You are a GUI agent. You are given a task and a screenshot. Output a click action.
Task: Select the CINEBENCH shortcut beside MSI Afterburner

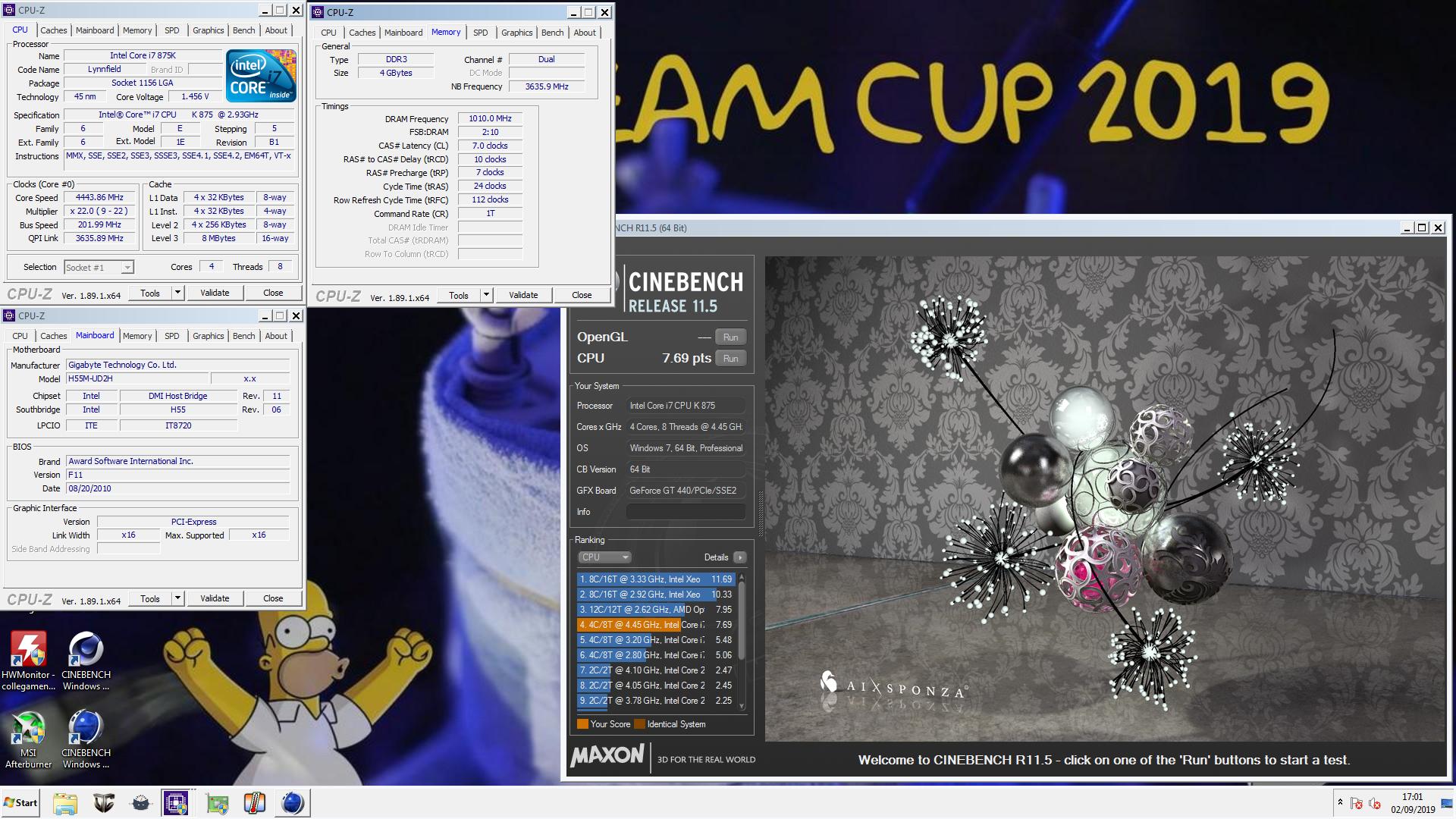86,739
